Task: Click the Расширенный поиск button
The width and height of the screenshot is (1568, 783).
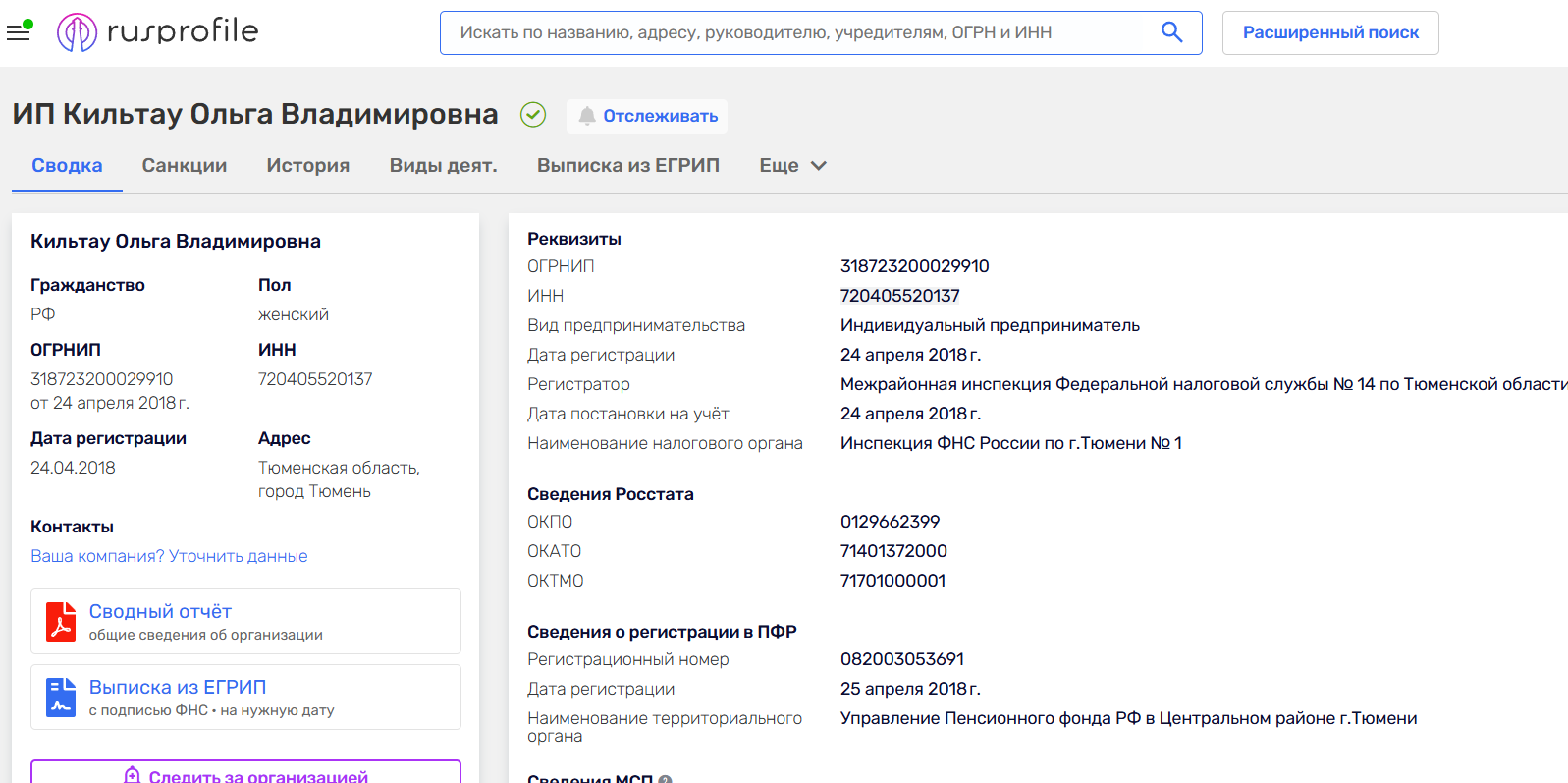Action: tap(1329, 32)
